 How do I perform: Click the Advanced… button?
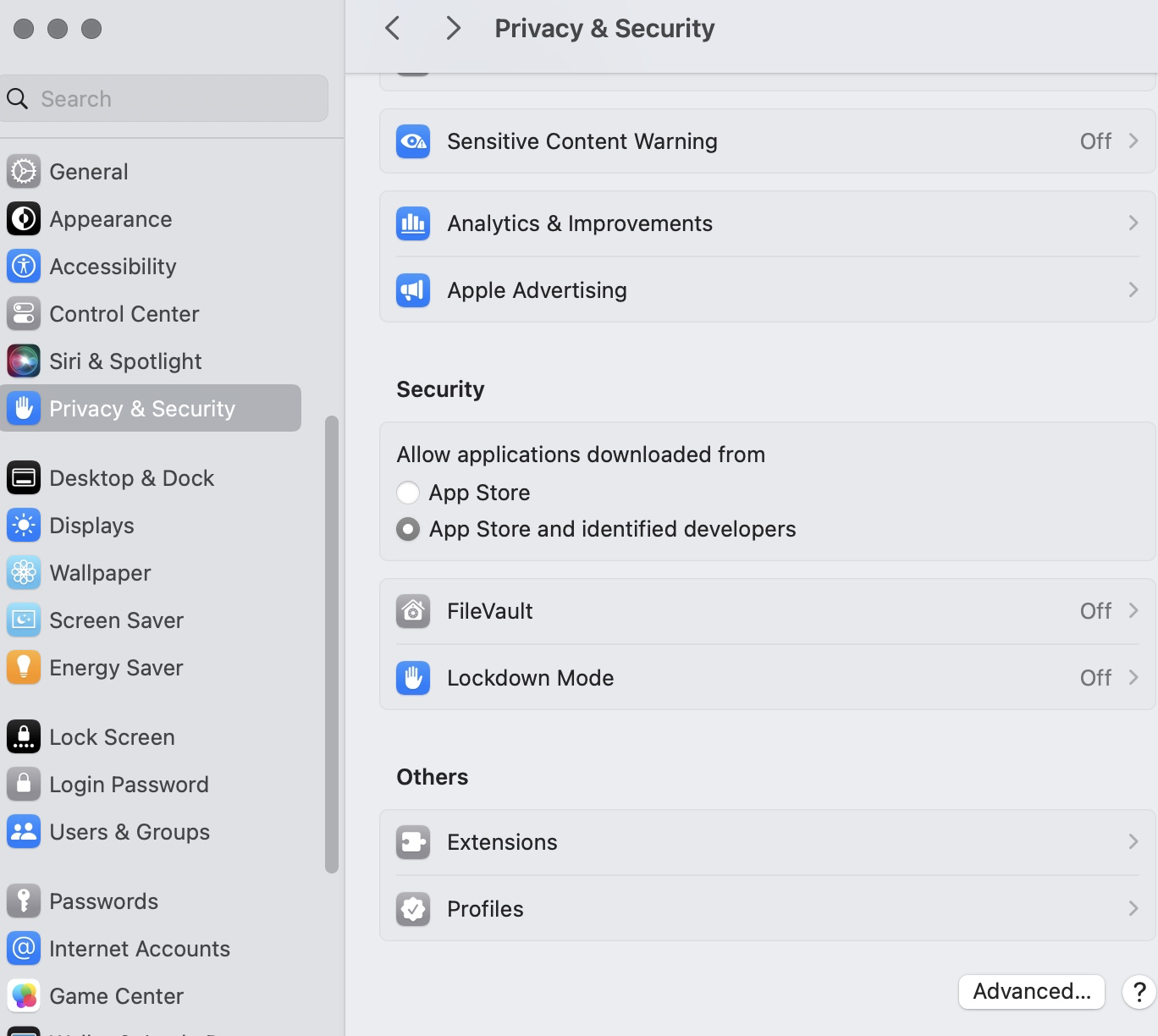(1031, 991)
